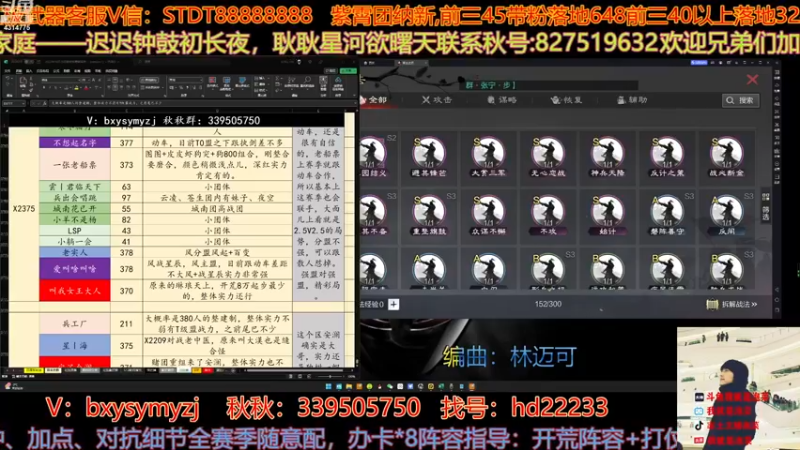Select the 城南花已开 cell

(74, 209)
